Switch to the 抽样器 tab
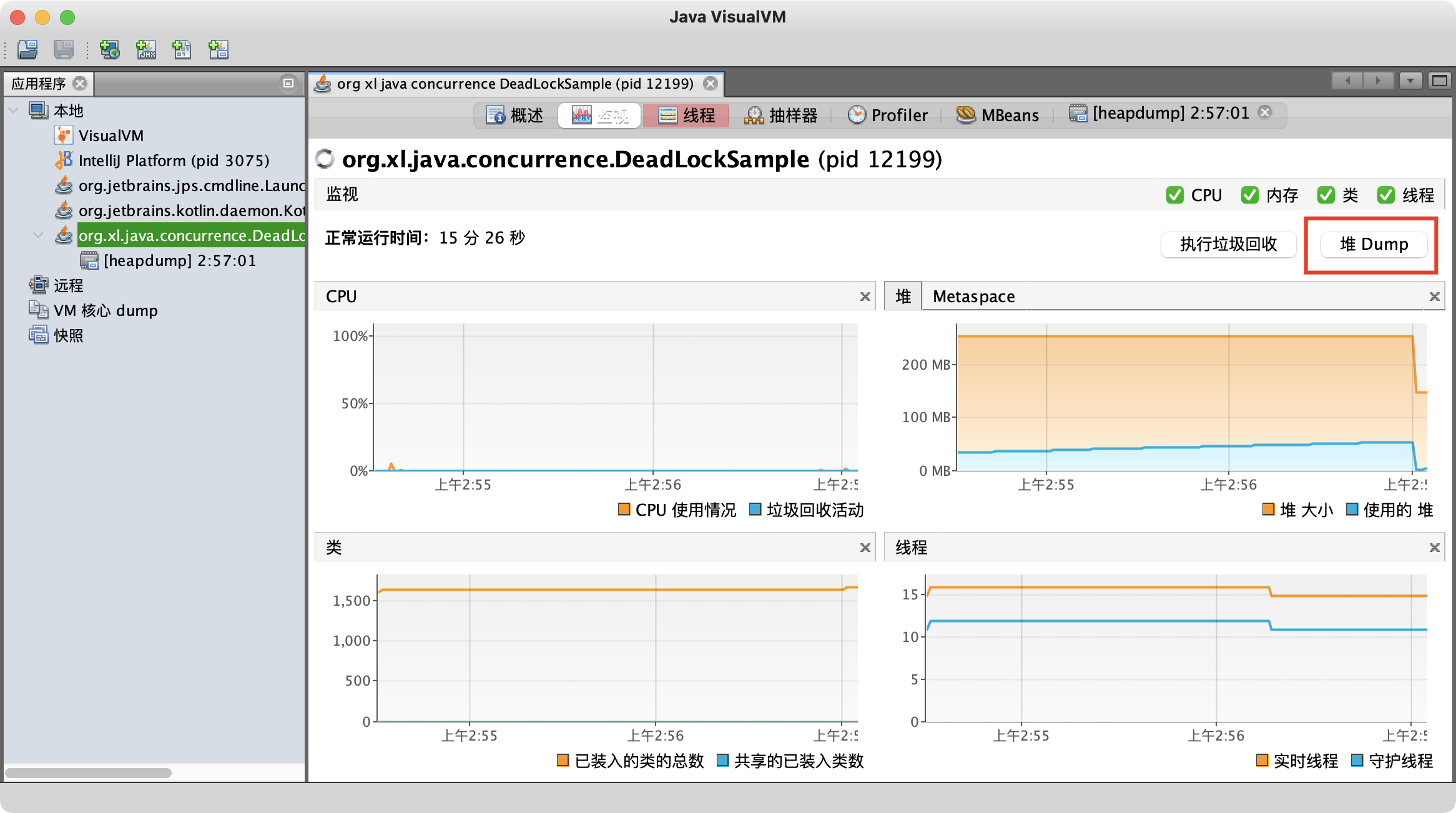The image size is (1456, 813). tap(780, 115)
